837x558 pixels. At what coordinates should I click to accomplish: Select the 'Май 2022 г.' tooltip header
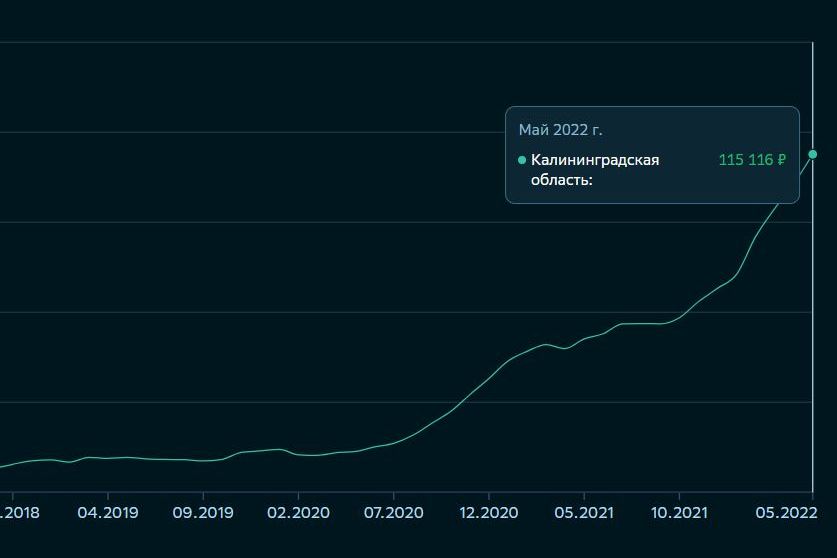[560, 130]
